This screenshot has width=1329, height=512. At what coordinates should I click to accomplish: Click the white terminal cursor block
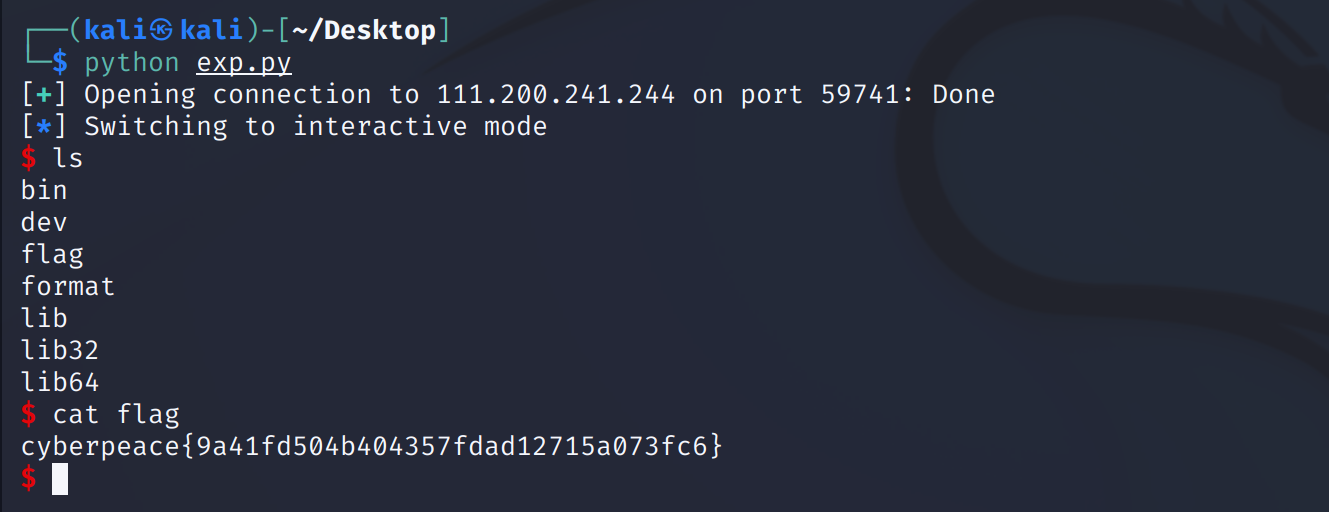tap(60, 479)
